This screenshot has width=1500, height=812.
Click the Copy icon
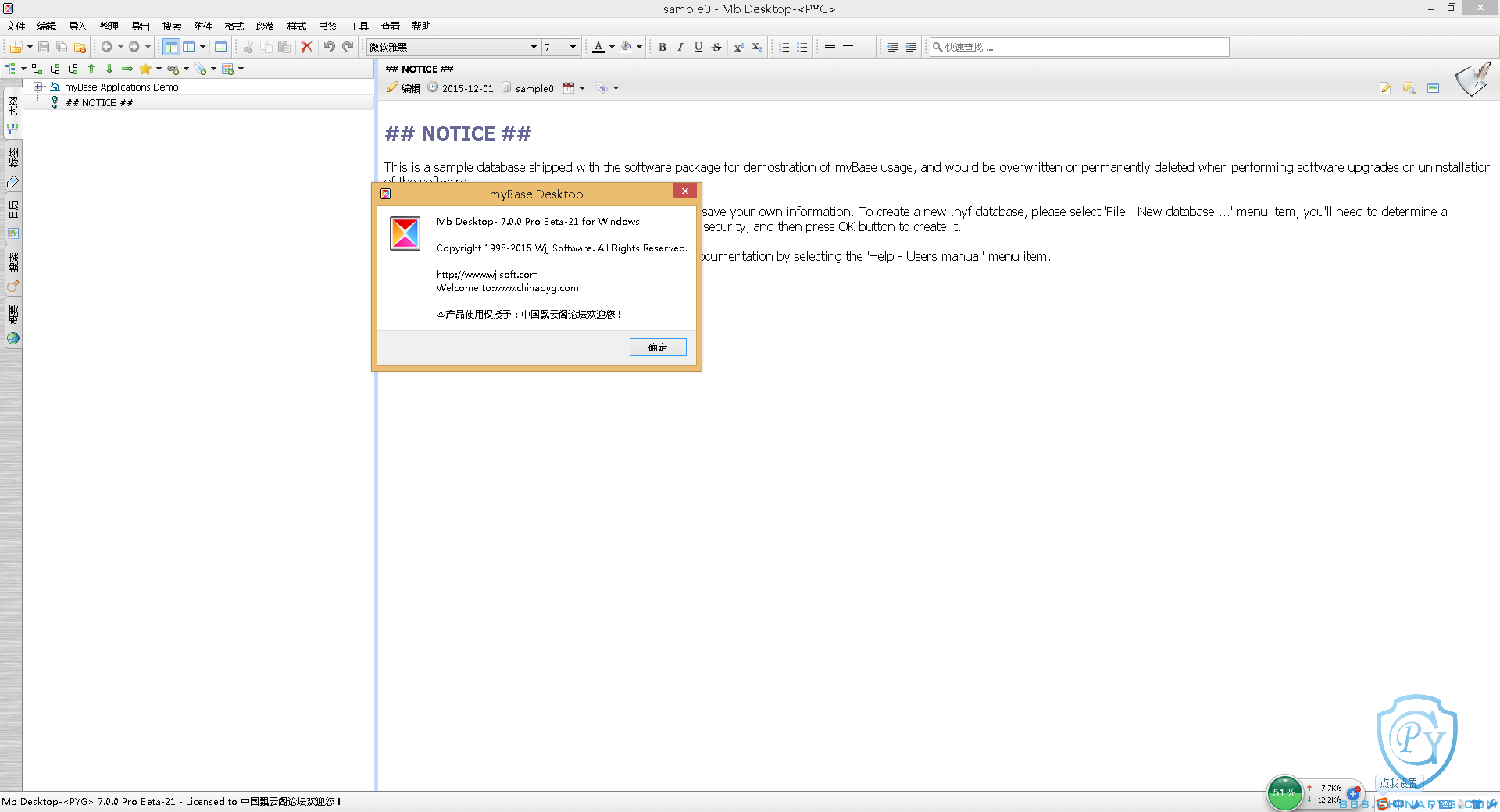pos(266,47)
